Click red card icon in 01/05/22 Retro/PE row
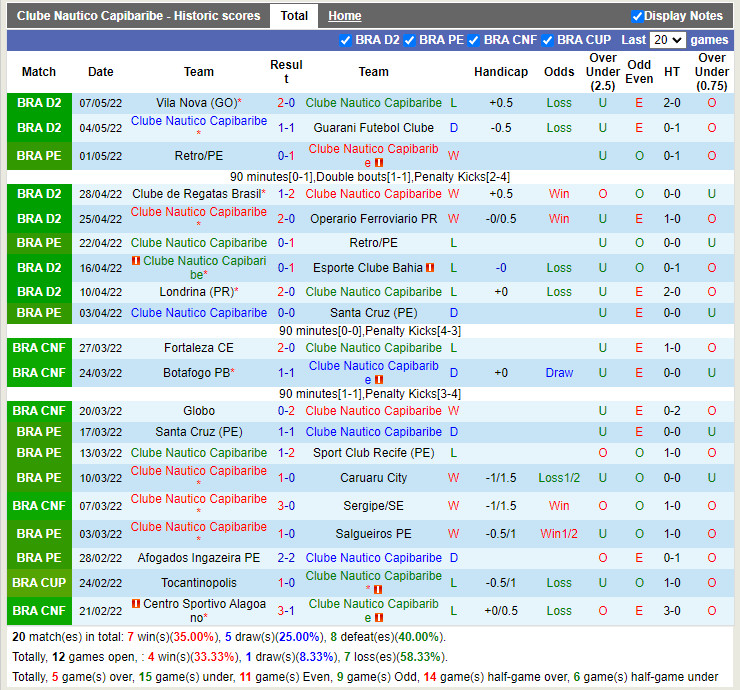The image size is (740, 690). 379,163
